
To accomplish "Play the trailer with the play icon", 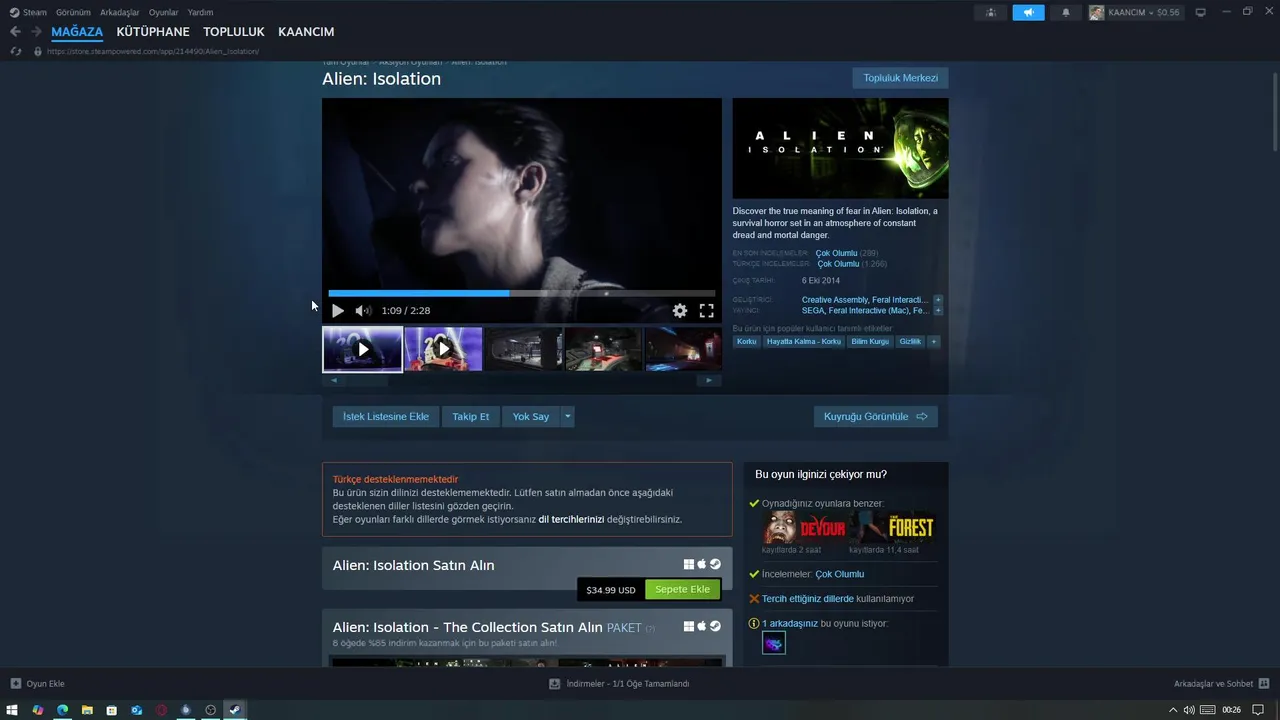I will click(x=338, y=311).
